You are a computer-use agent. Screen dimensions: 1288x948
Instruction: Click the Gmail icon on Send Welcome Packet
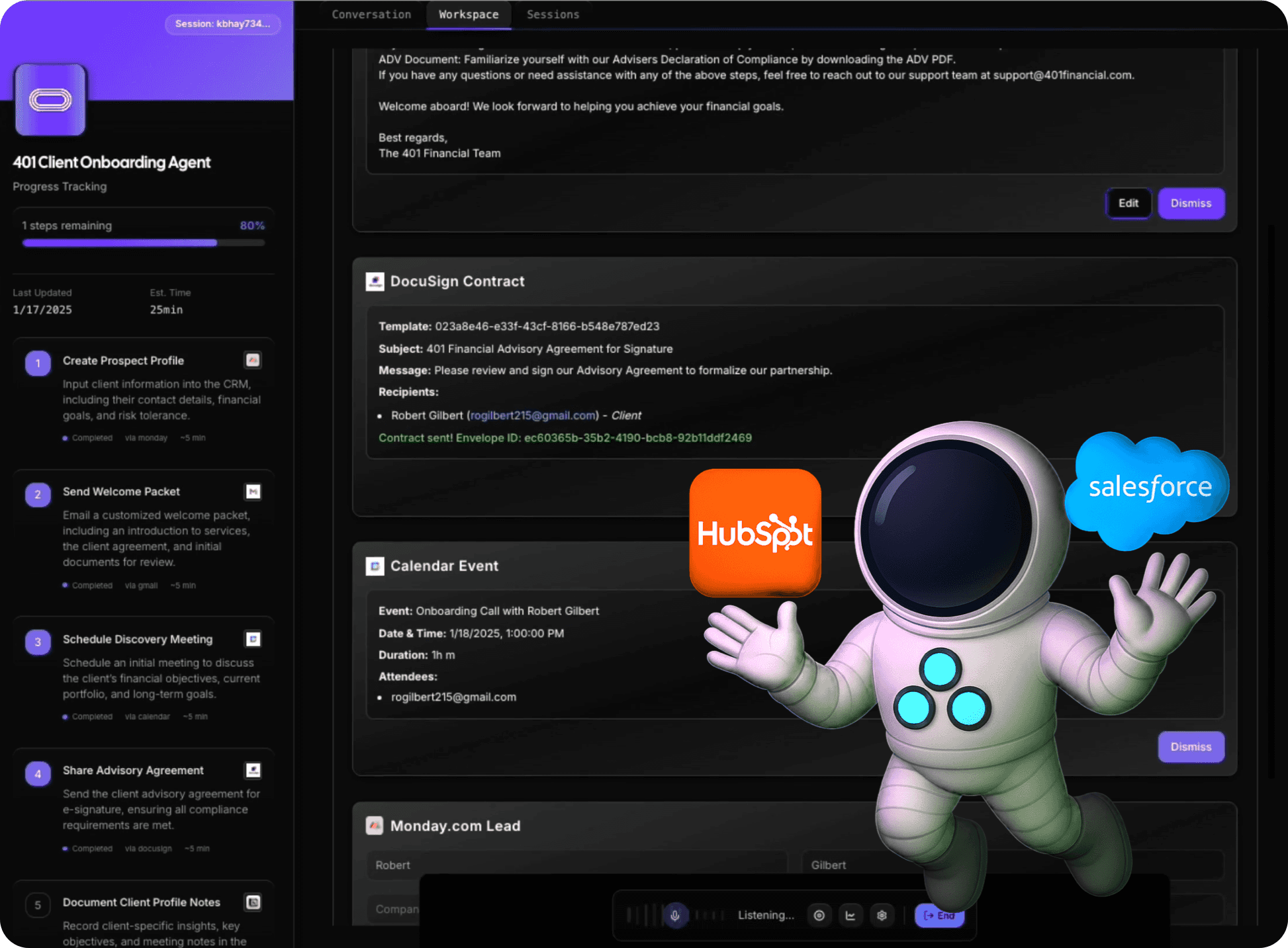(x=253, y=492)
